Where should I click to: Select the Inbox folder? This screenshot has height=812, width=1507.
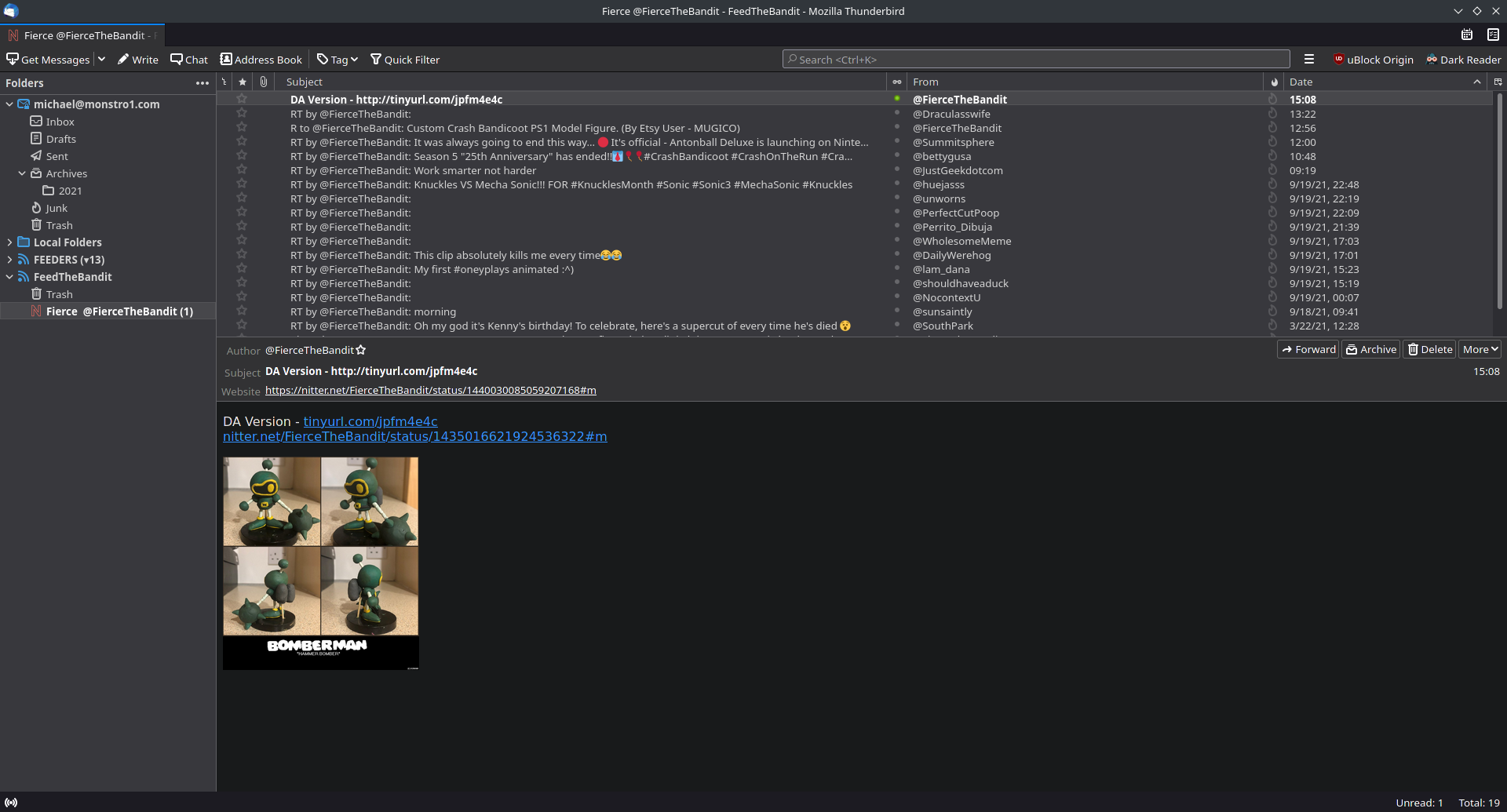[60, 122]
